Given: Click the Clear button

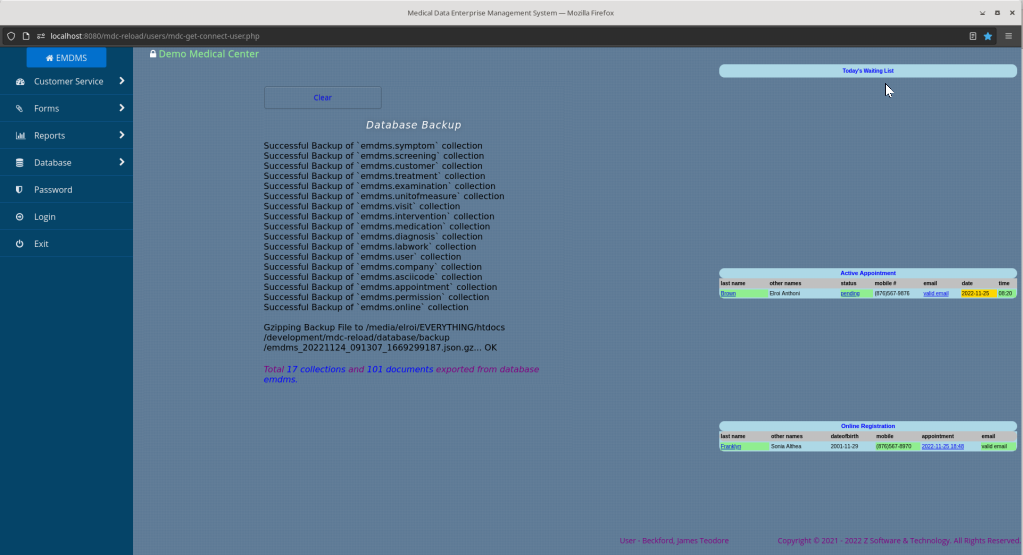Looking at the screenshot, I should (x=322, y=97).
